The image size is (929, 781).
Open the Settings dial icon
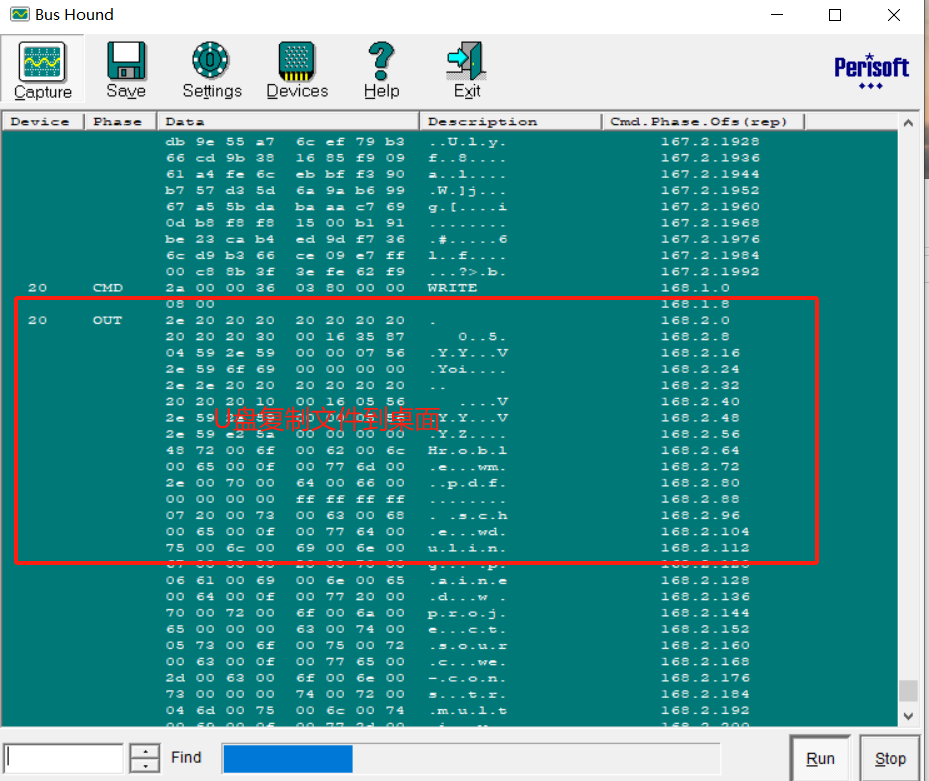[x=211, y=60]
